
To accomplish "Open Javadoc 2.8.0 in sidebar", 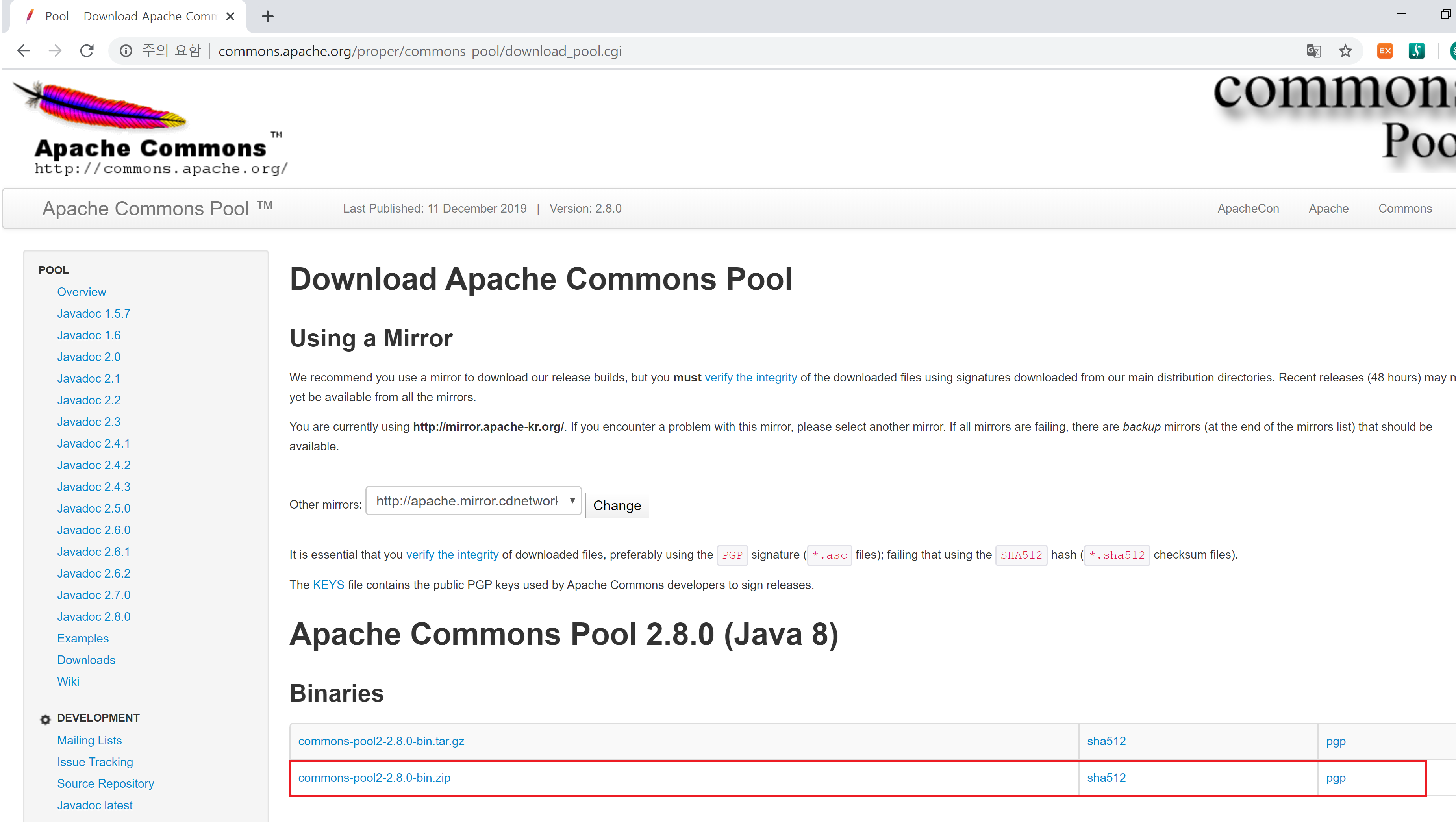I will click(93, 617).
